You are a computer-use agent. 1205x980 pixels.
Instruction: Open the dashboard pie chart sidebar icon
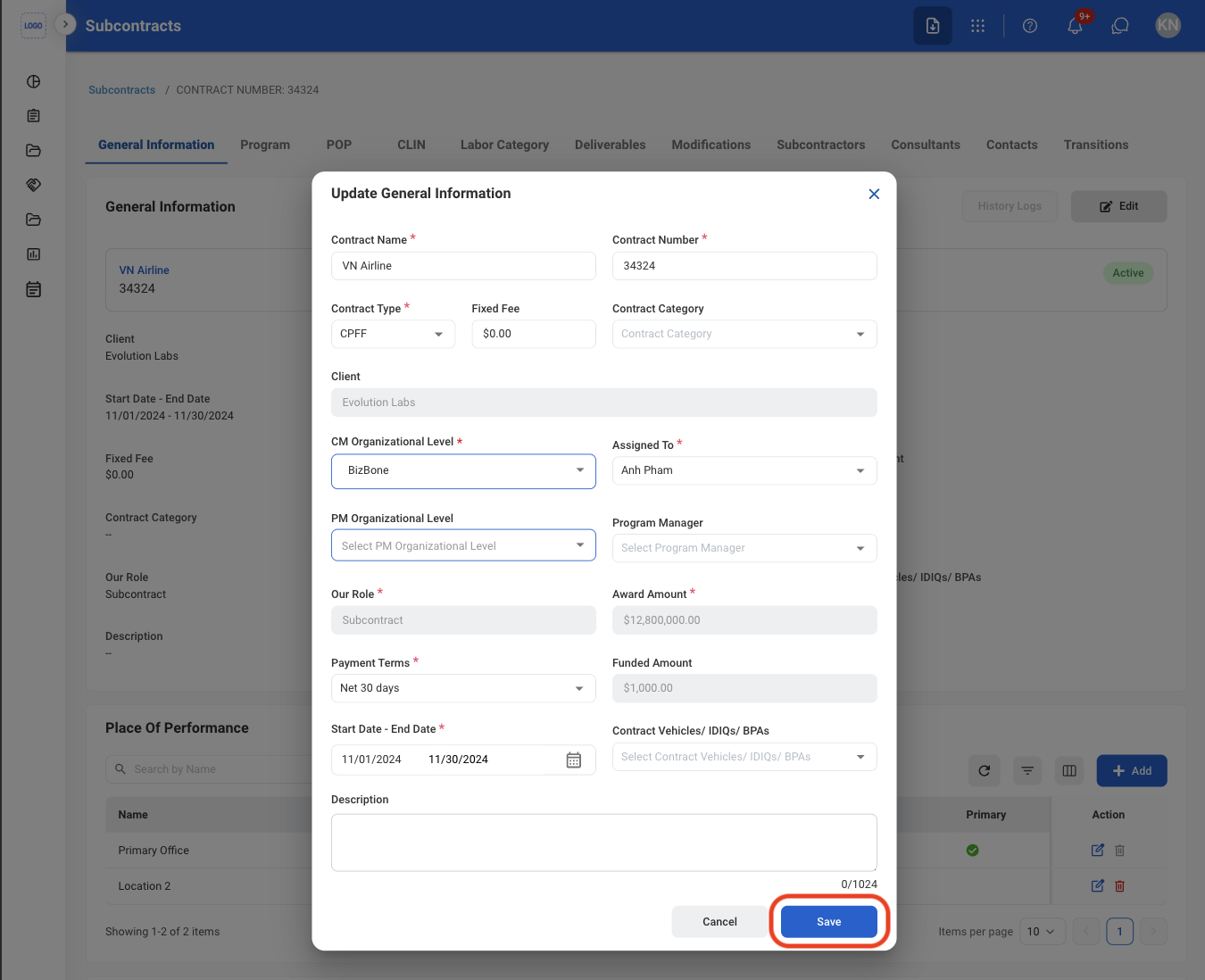pos(34,81)
